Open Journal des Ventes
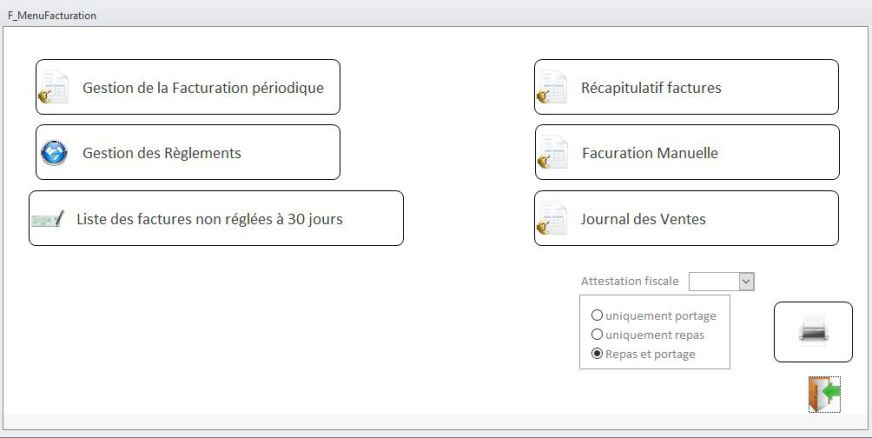Image resolution: width=872 pixels, height=438 pixels. pyautogui.click(x=643, y=219)
